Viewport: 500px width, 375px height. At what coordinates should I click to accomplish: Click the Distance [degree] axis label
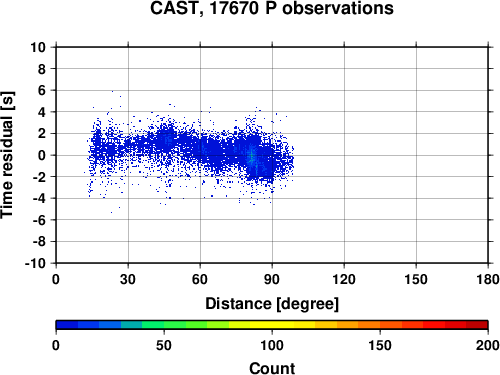tap(272, 304)
